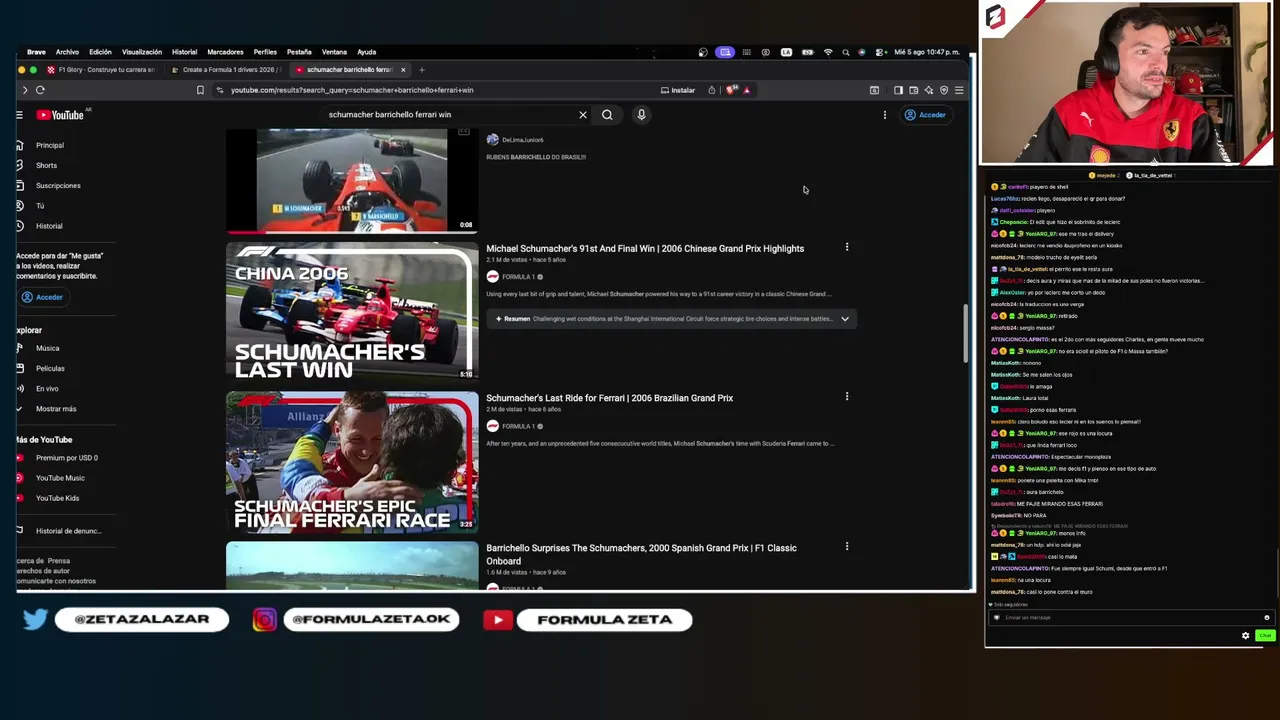Toggle the YouTube guide hamburger menu

(x=19, y=115)
